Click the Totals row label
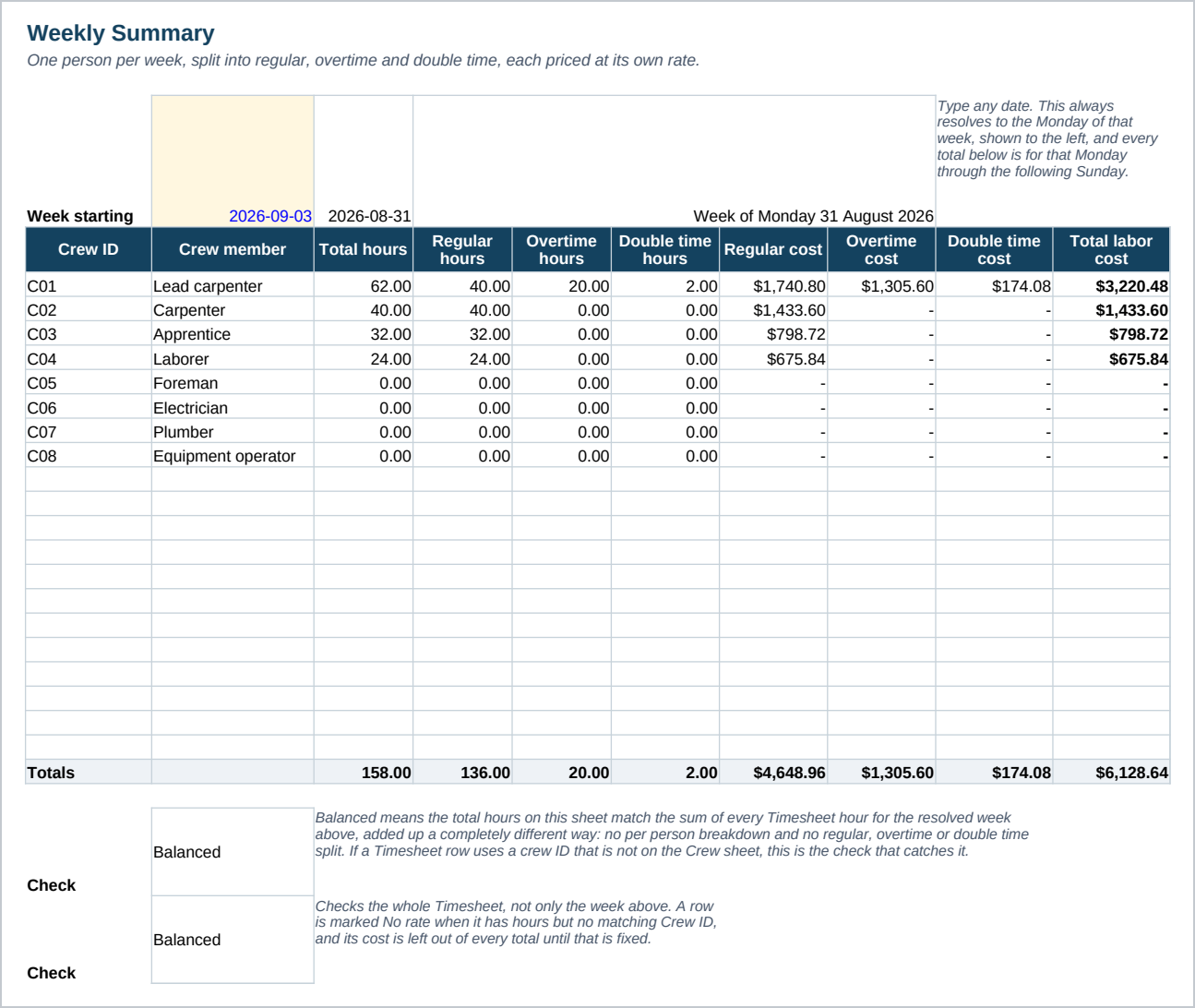 pos(89,772)
